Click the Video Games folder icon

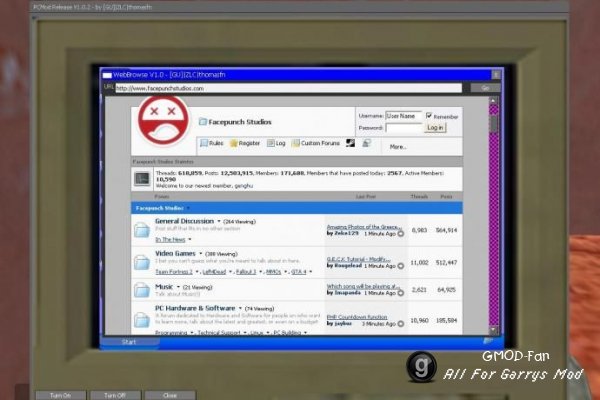pyautogui.click(x=142, y=263)
